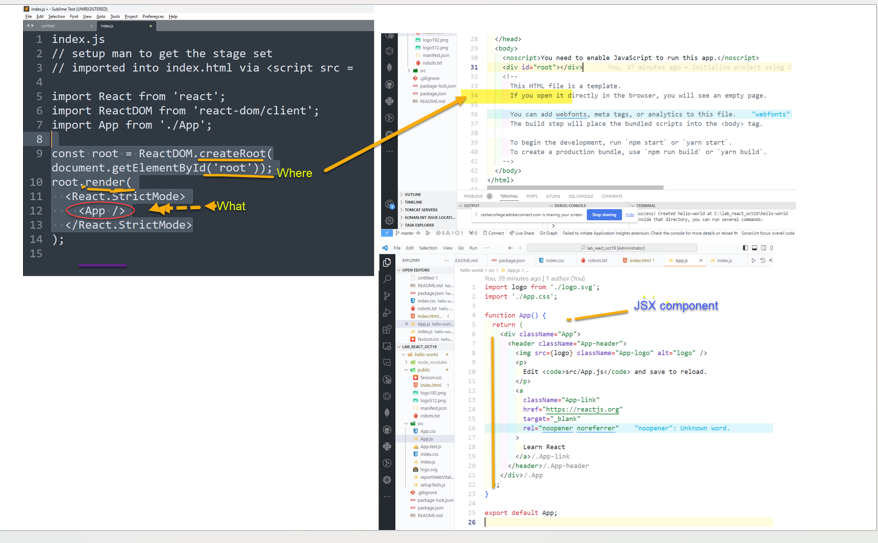Click the history icon beside the editor tabs

coord(762,260)
